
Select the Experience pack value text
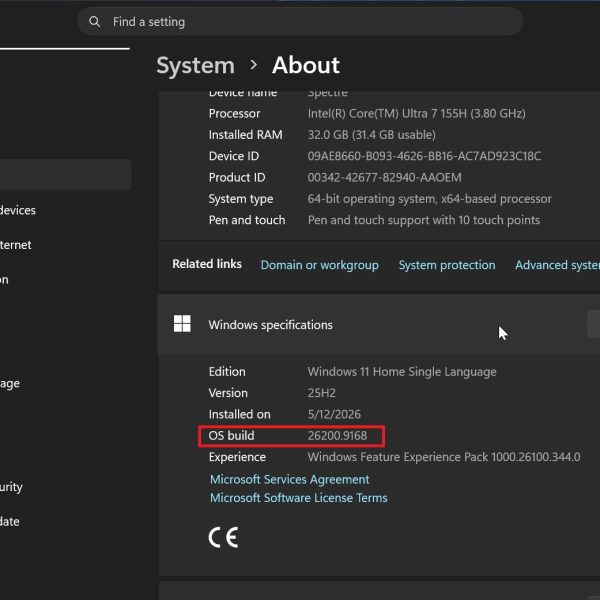tap(444, 457)
